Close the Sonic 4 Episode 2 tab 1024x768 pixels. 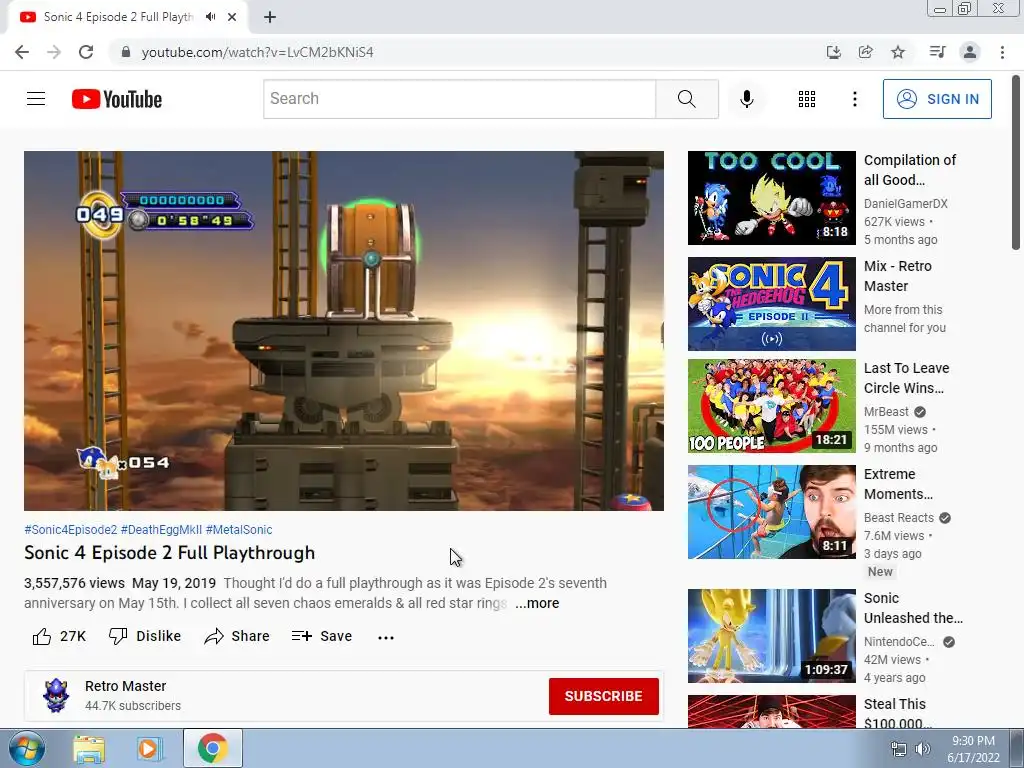pyautogui.click(x=232, y=17)
